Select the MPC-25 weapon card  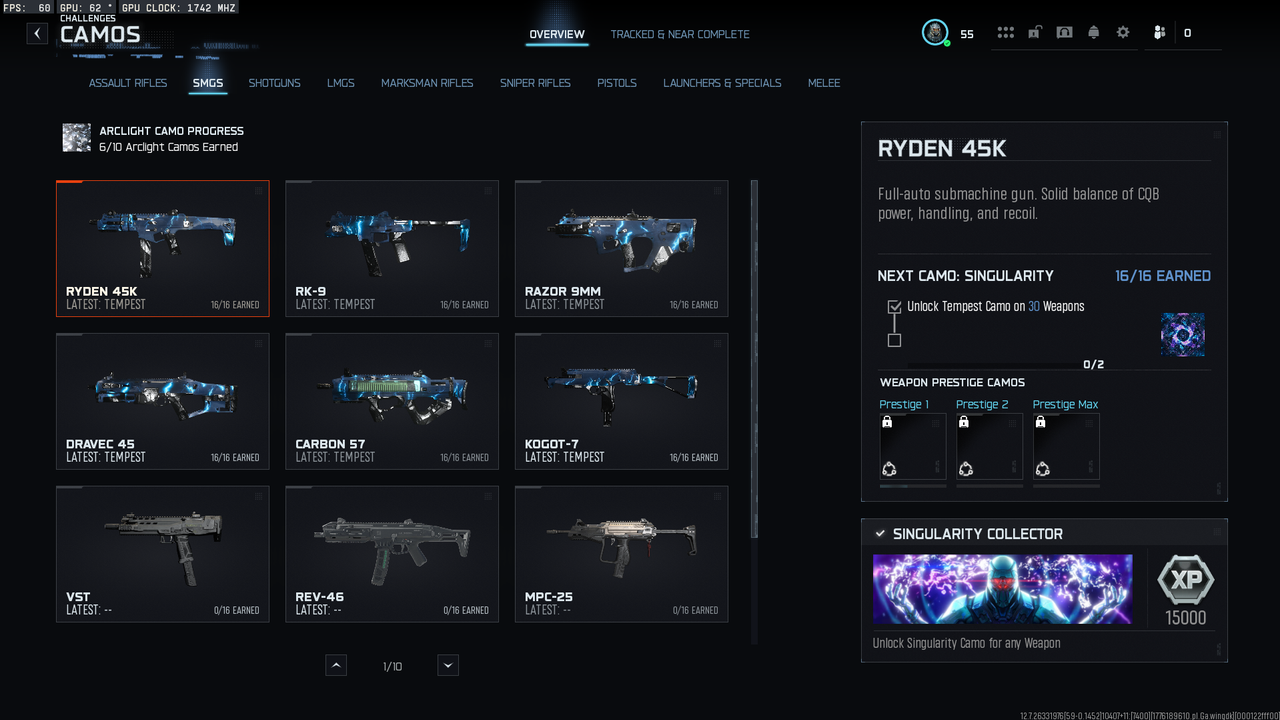point(622,554)
